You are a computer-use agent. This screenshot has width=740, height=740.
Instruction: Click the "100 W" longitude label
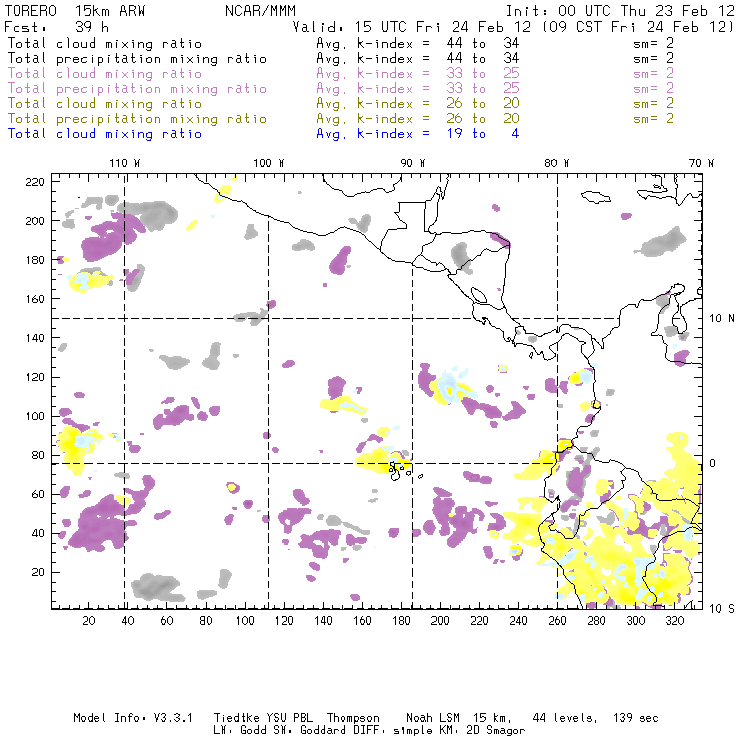pyautogui.click(x=269, y=163)
